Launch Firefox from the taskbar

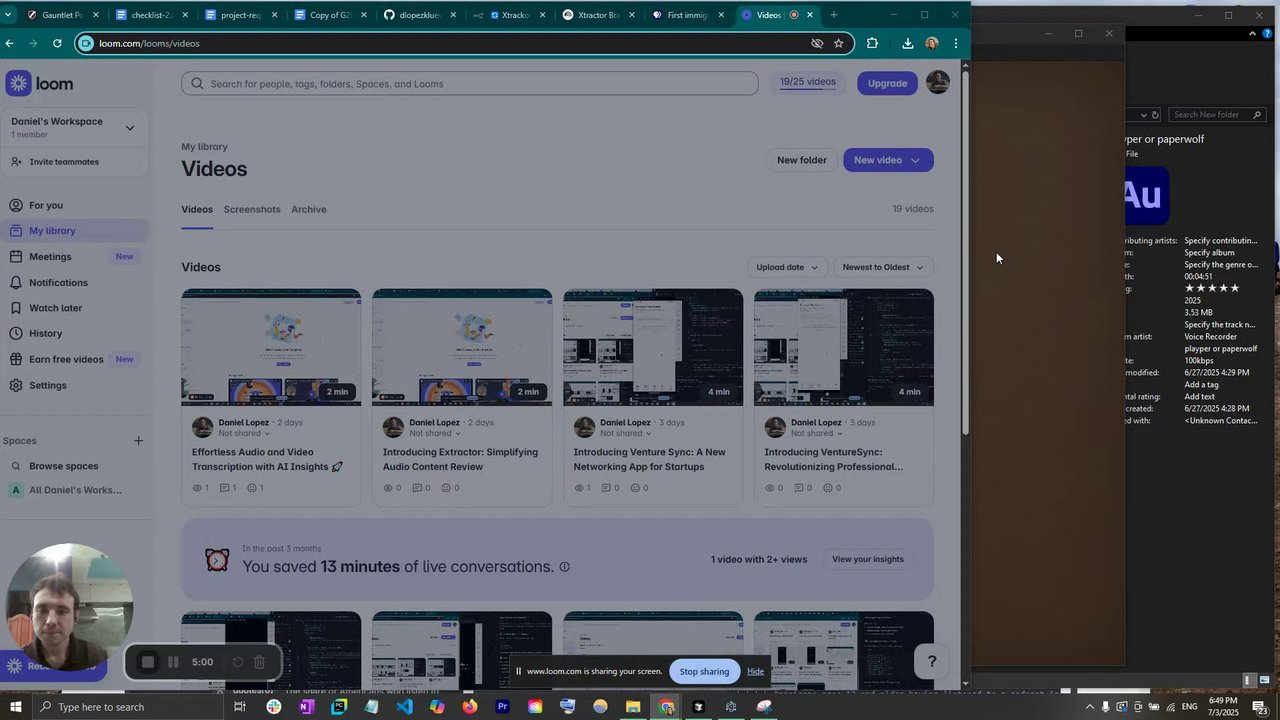tap(470, 707)
